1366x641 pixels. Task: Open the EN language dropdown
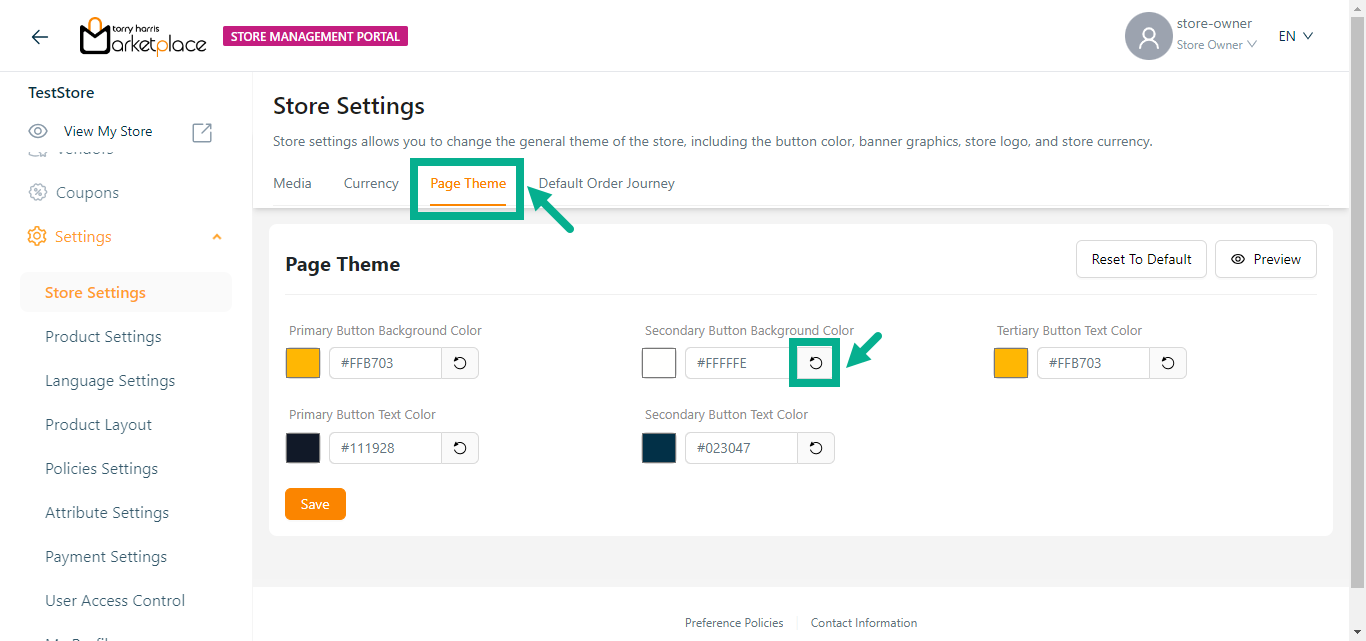[x=1295, y=36]
